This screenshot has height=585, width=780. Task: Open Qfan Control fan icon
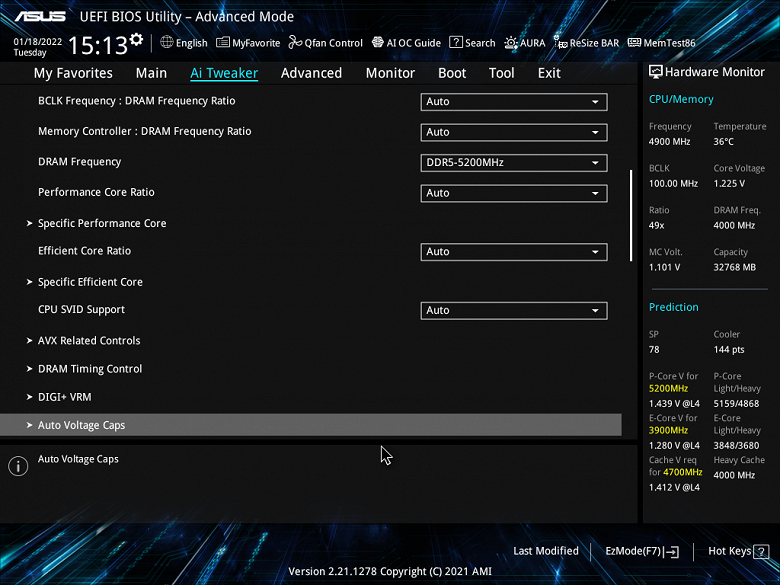click(295, 43)
